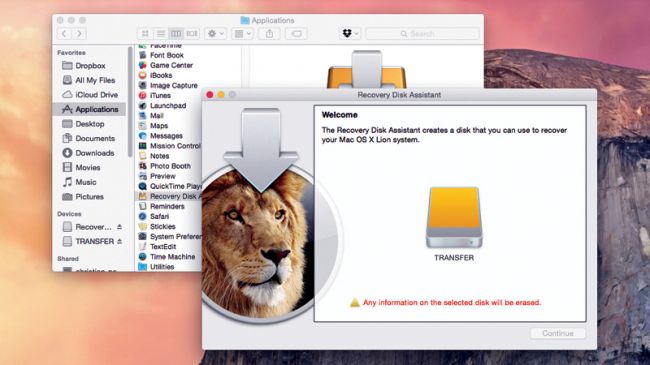Switch Finder to icon view
This screenshot has width=650, height=365.
[x=145, y=34]
